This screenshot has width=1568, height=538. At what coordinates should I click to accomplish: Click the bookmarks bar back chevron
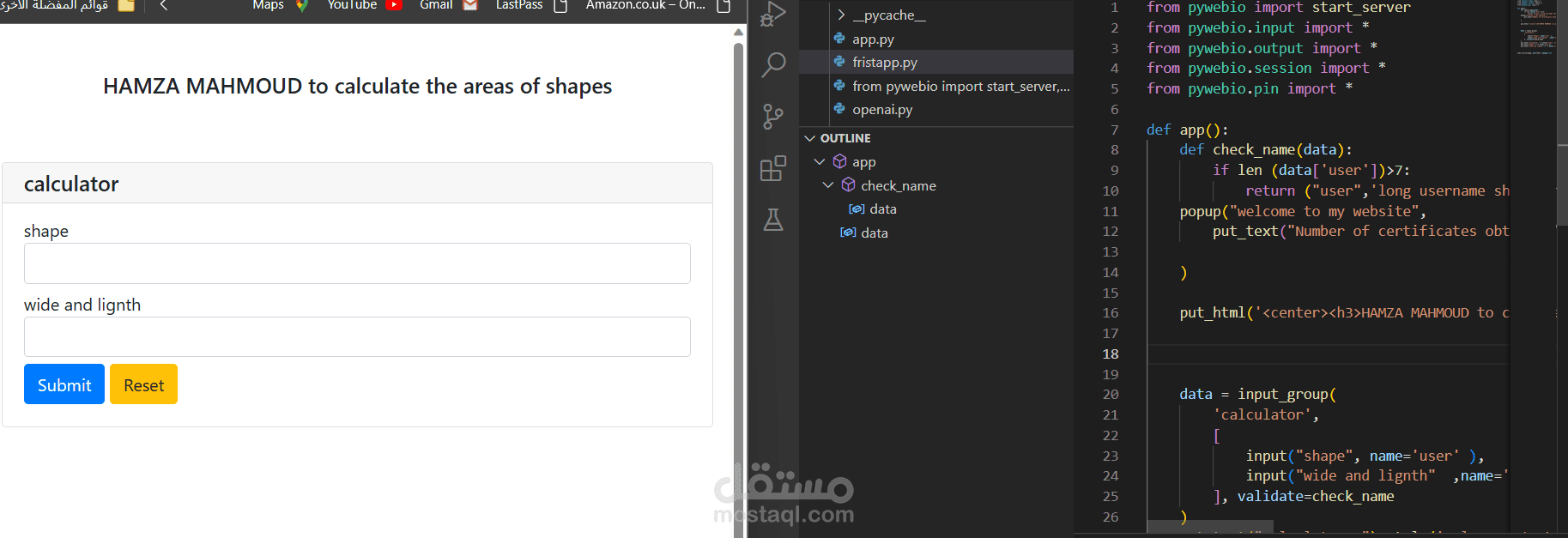[x=164, y=5]
